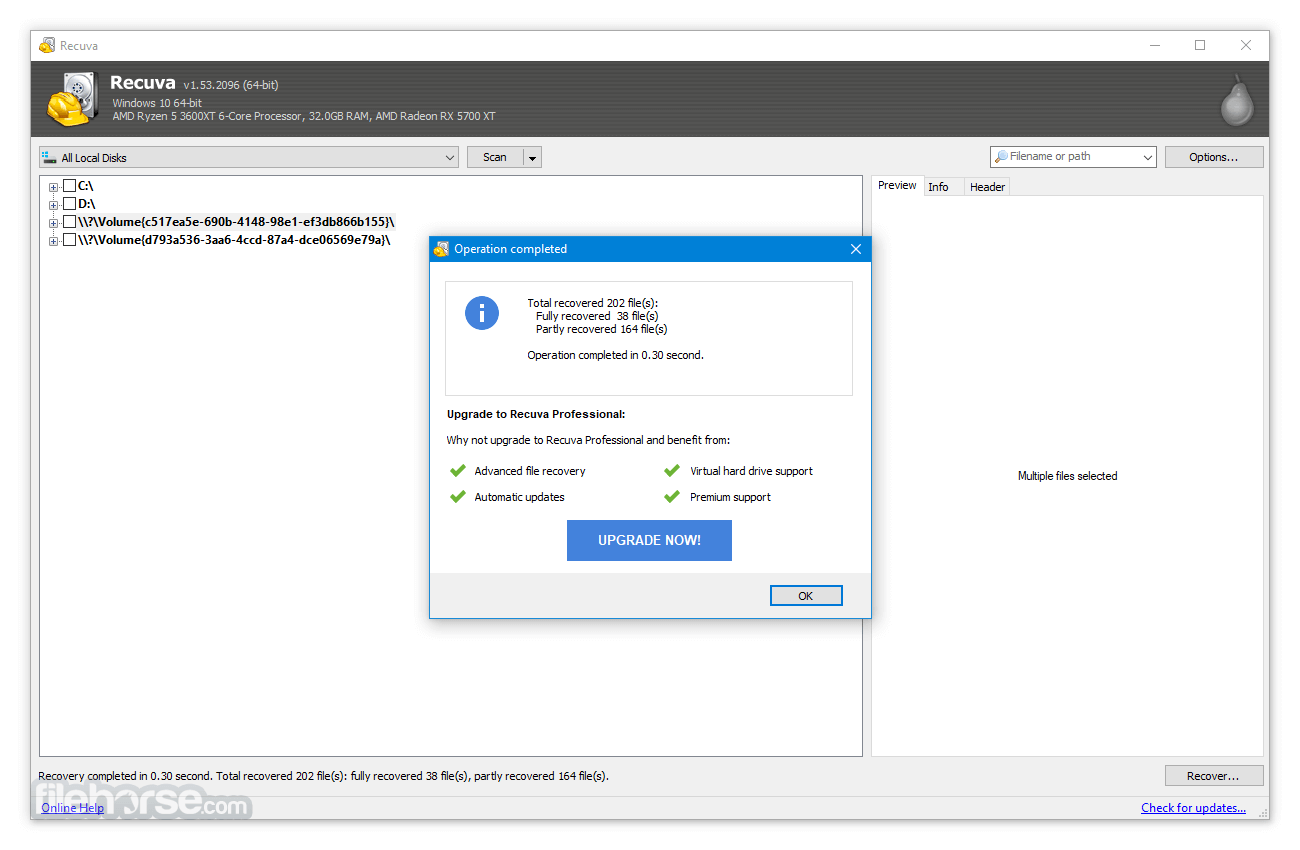Click the Scan button

coord(495,157)
